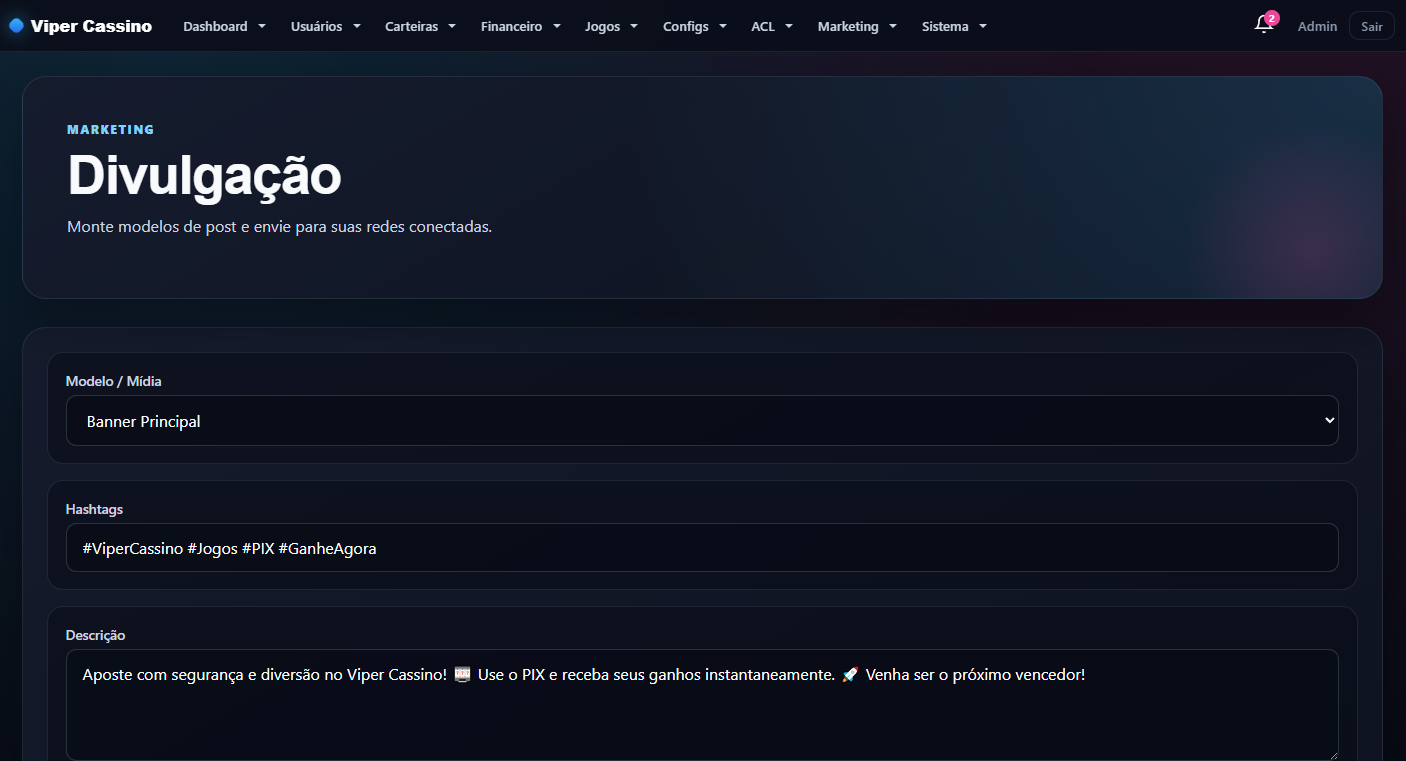
Task: Open the Configs navigation menu
Action: 695,26
